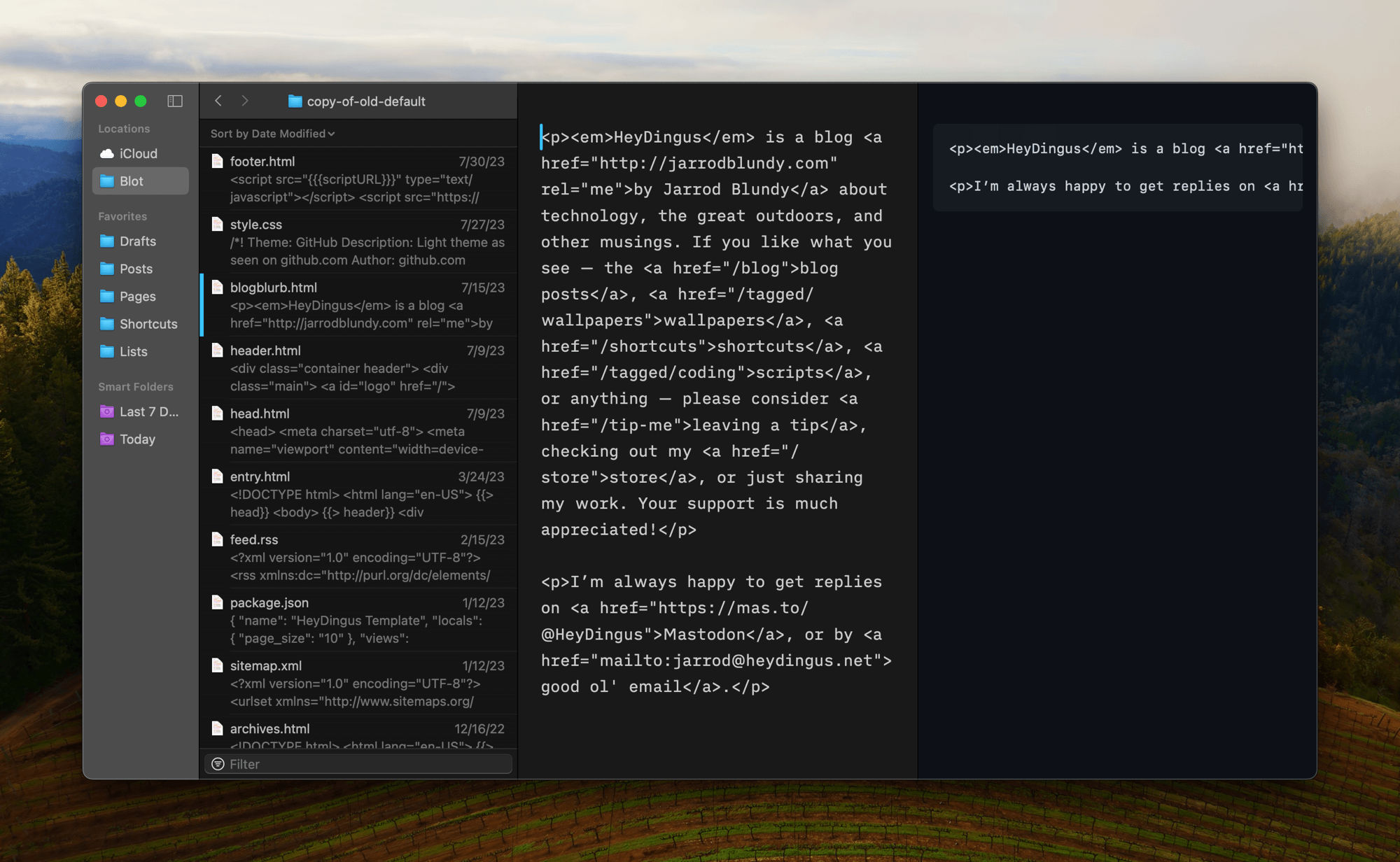Click the Posts folder icon
Viewport: 1400px width, 862px height.
107,269
